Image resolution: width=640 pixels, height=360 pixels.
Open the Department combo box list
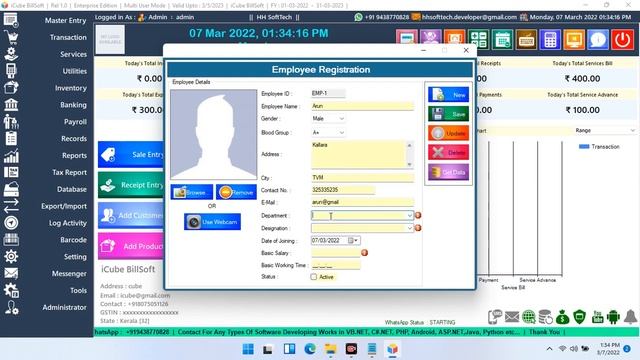pos(409,216)
